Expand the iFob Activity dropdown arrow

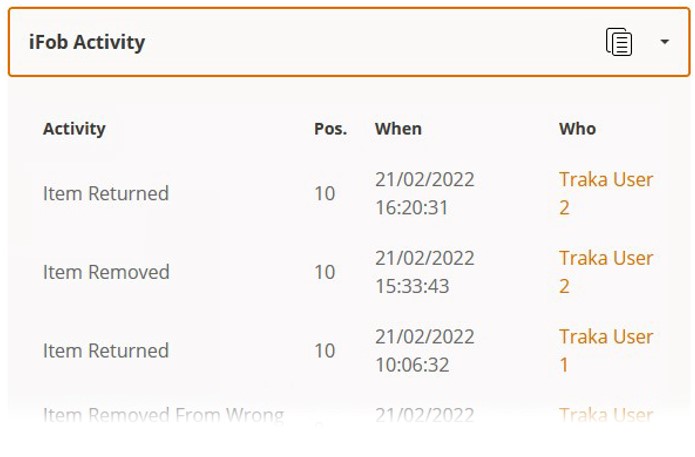click(x=665, y=42)
